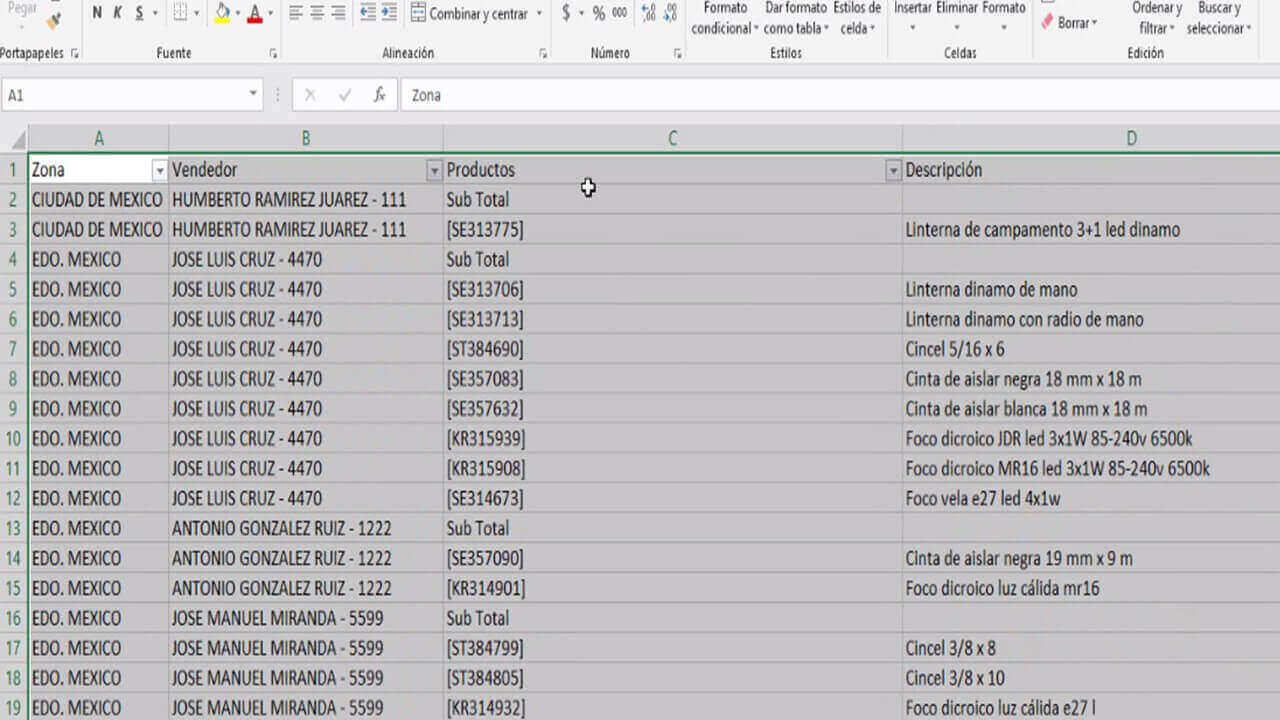
Task: Expand the Name Box dropdown arrow
Action: pyautogui.click(x=253, y=95)
